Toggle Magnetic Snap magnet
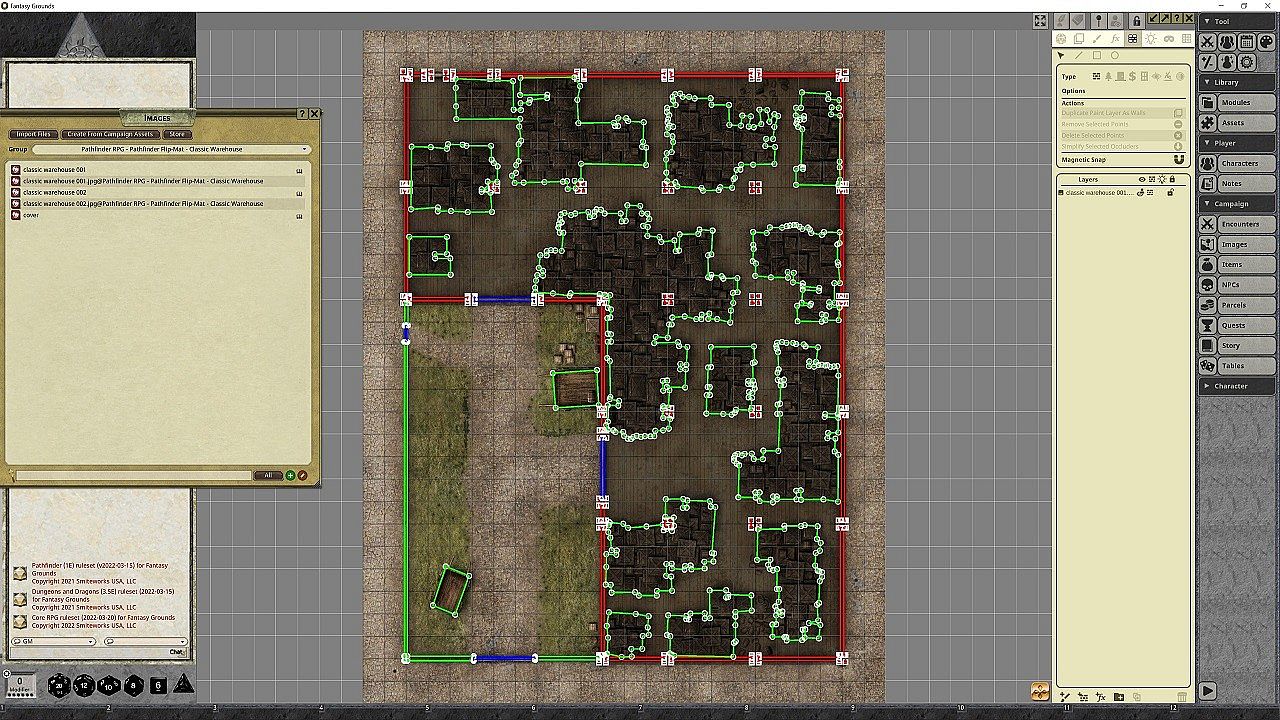The height and width of the screenshot is (720, 1280). 1178,160
